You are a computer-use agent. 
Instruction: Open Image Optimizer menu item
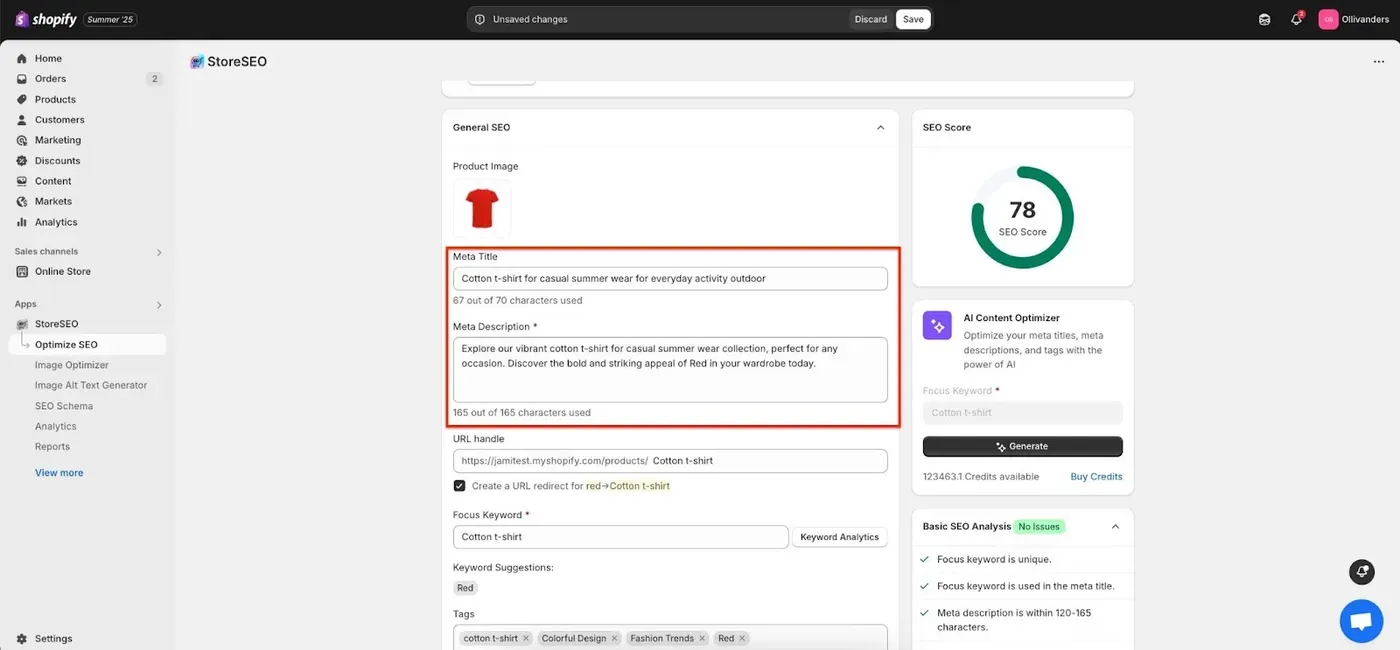72,365
